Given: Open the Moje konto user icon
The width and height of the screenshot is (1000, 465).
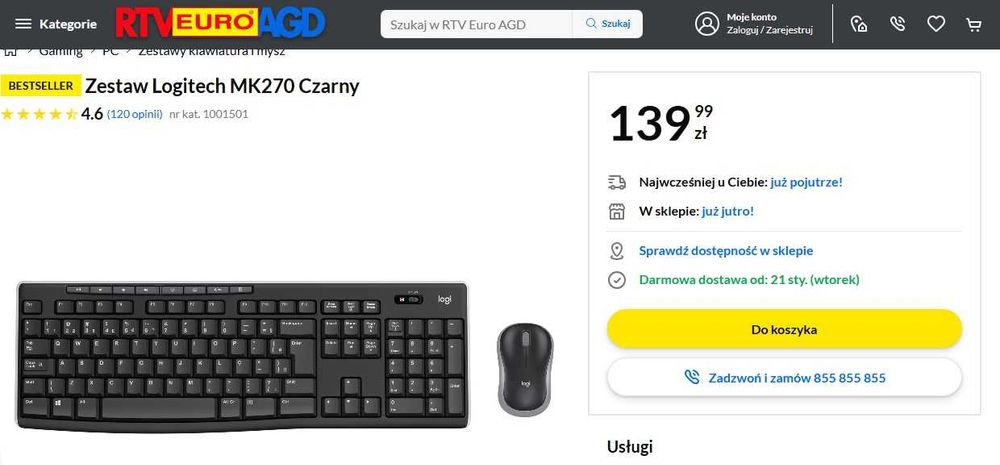Looking at the screenshot, I should [707, 24].
